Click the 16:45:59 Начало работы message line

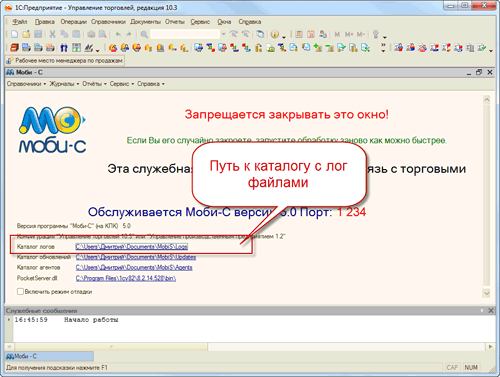click(67, 320)
